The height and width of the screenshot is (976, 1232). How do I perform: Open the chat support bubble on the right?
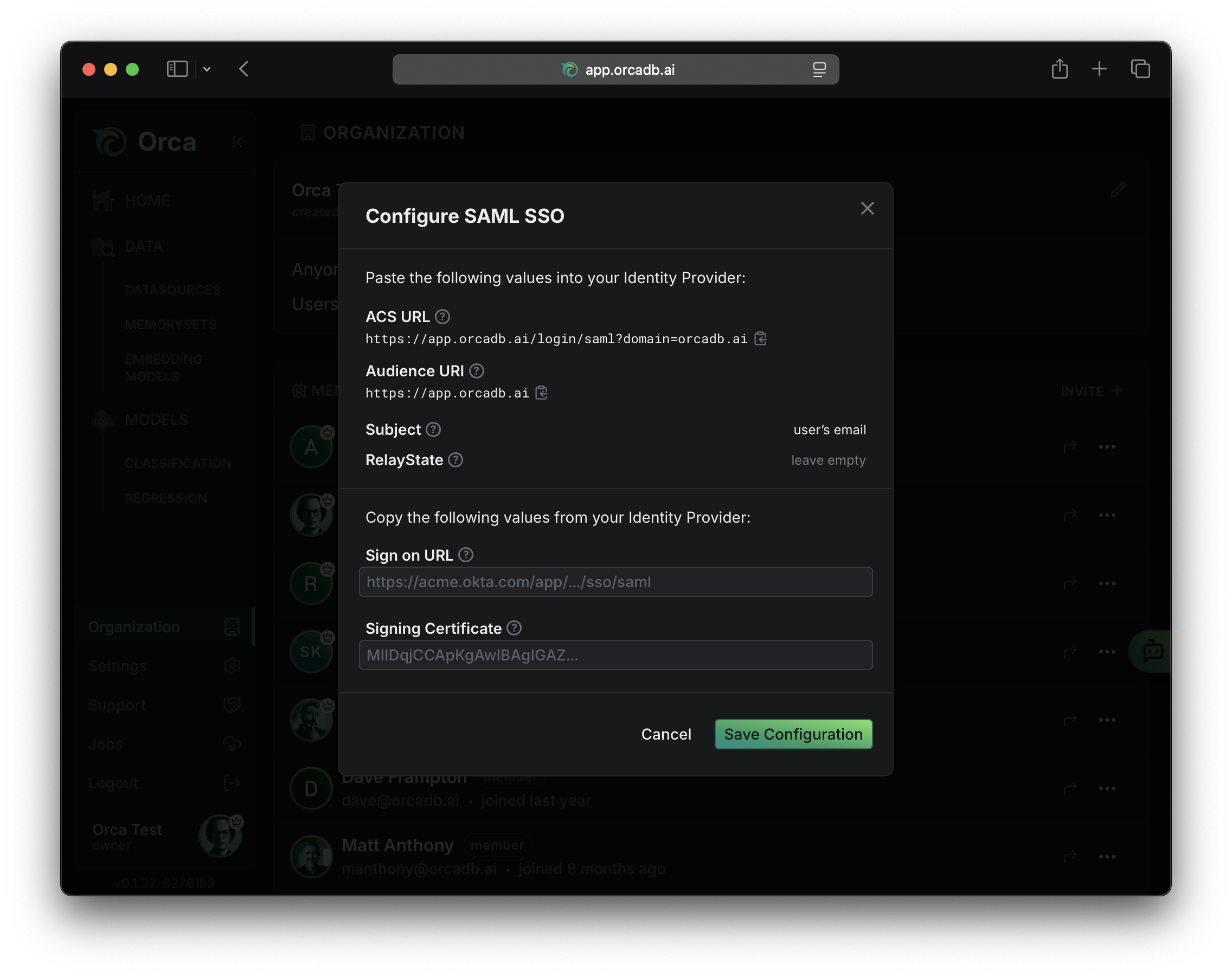tap(1154, 651)
